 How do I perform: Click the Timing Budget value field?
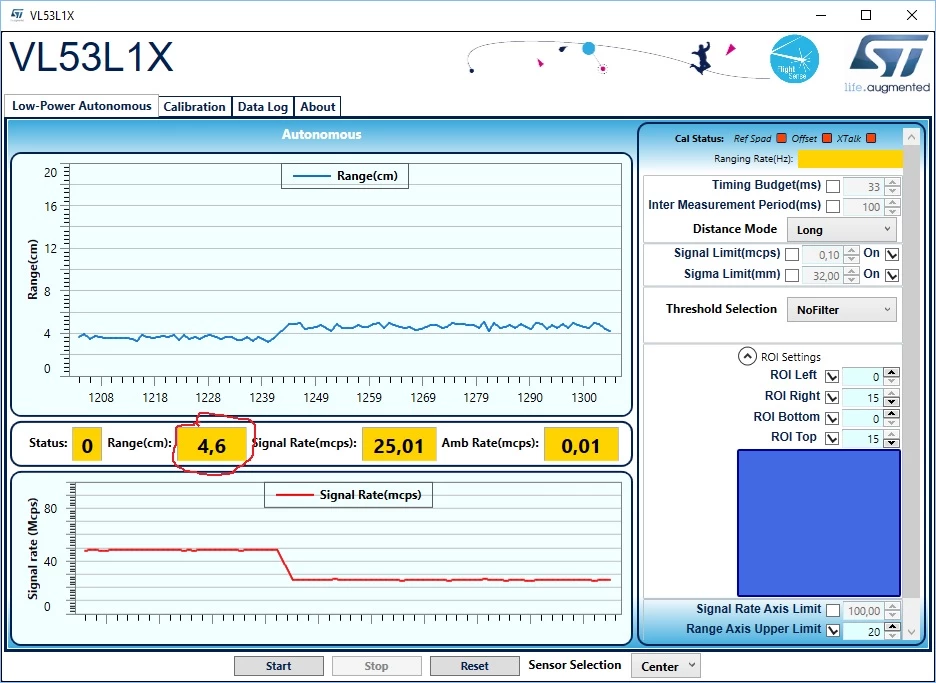point(863,187)
